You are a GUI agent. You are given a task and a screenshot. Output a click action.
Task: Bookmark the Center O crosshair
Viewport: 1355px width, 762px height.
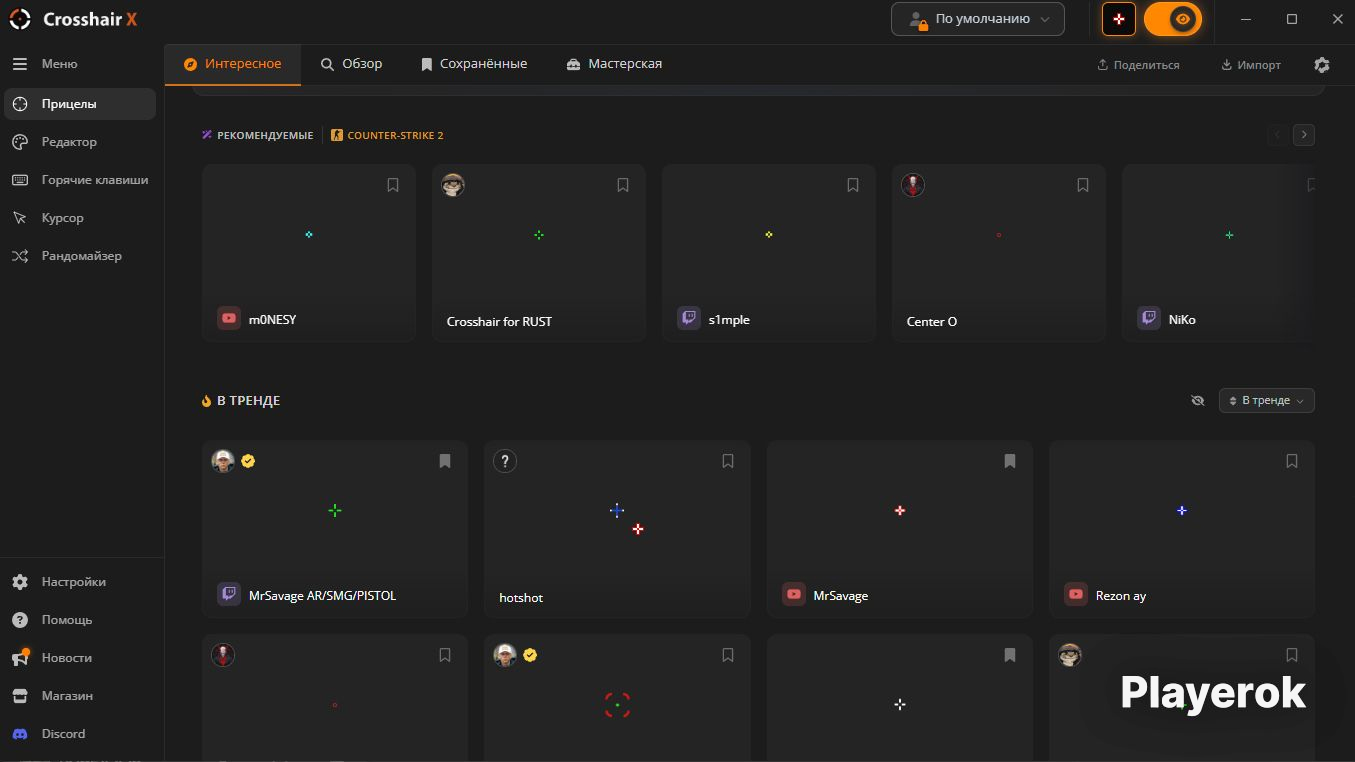point(1083,185)
